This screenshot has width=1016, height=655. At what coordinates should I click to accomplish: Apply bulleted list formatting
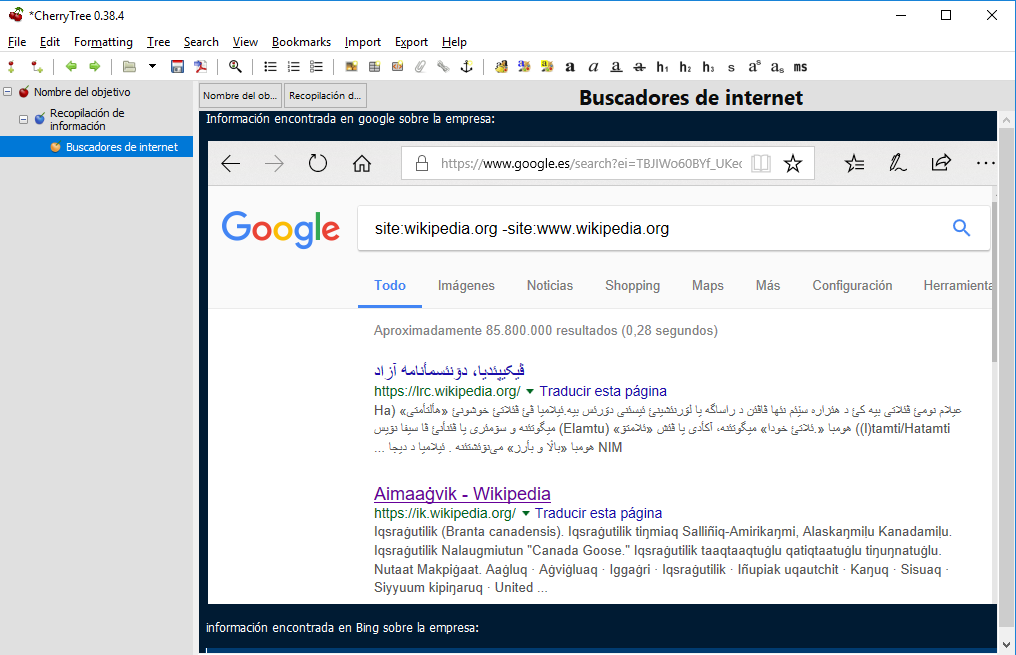[x=270, y=67]
